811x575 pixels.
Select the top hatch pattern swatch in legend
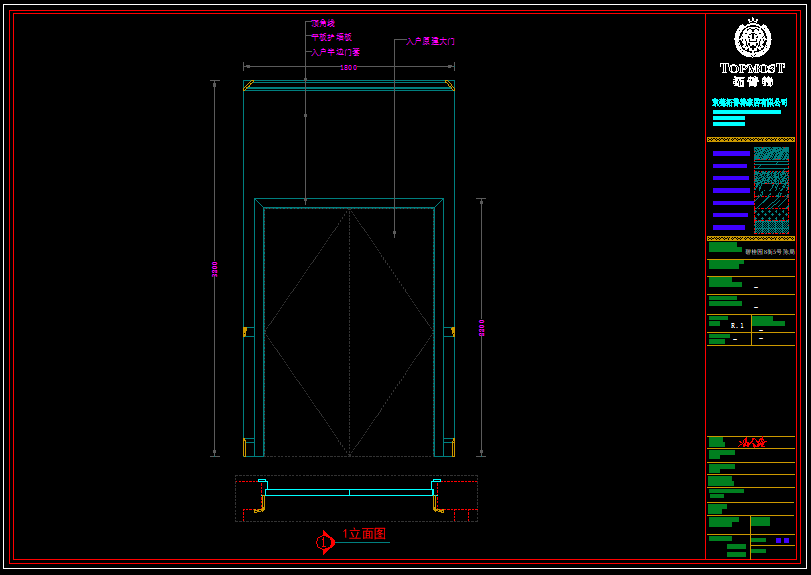(771, 154)
